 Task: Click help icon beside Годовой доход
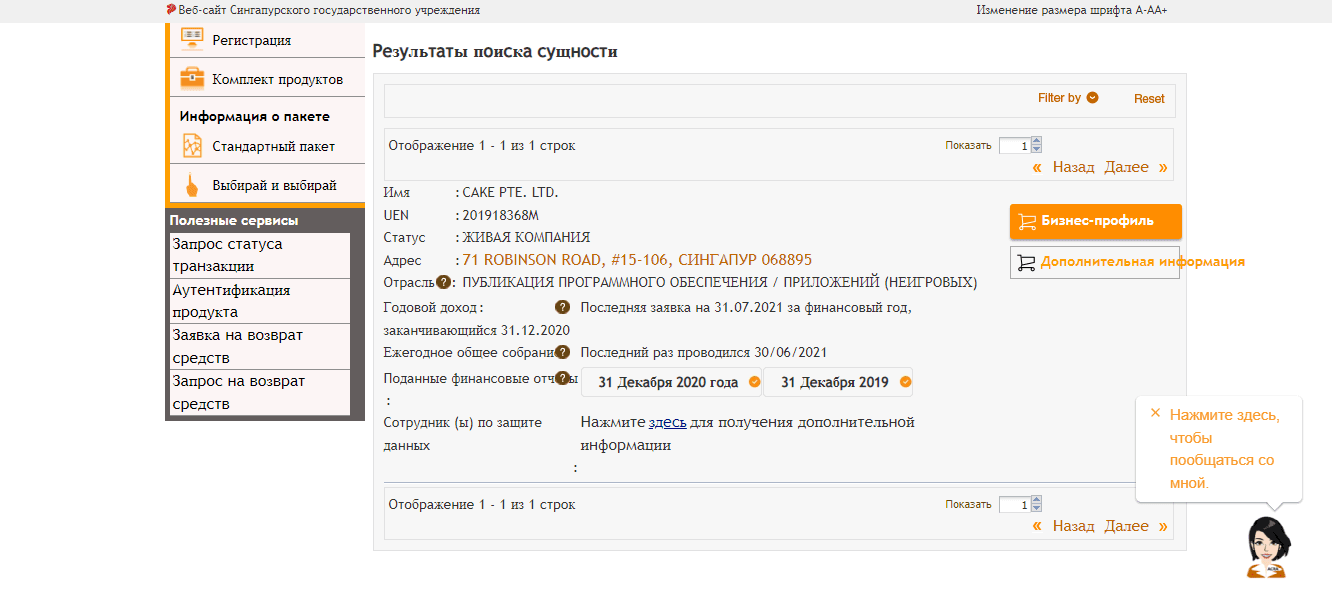click(x=563, y=307)
